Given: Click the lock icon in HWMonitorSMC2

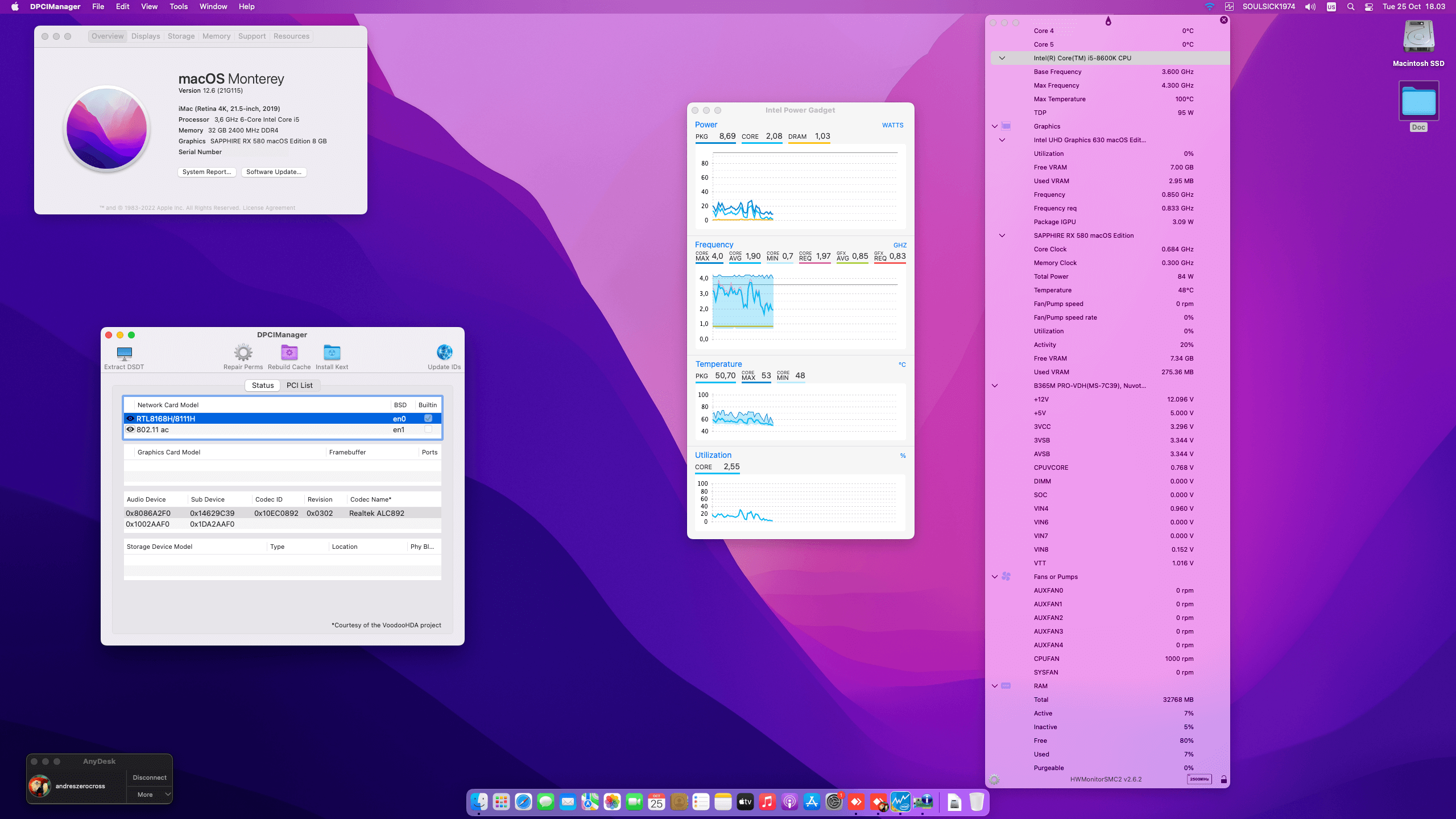Looking at the screenshot, I should tap(1223, 779).
